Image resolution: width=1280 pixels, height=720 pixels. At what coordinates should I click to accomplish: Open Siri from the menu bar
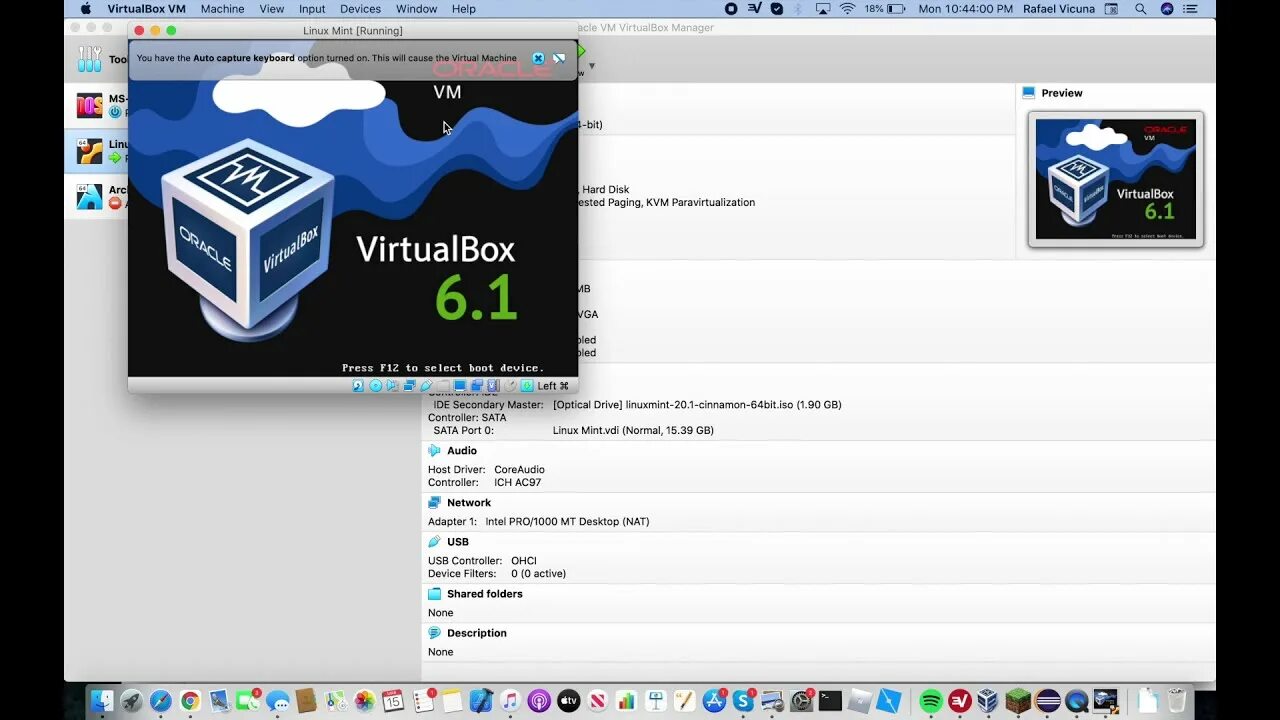(1167, 9)
